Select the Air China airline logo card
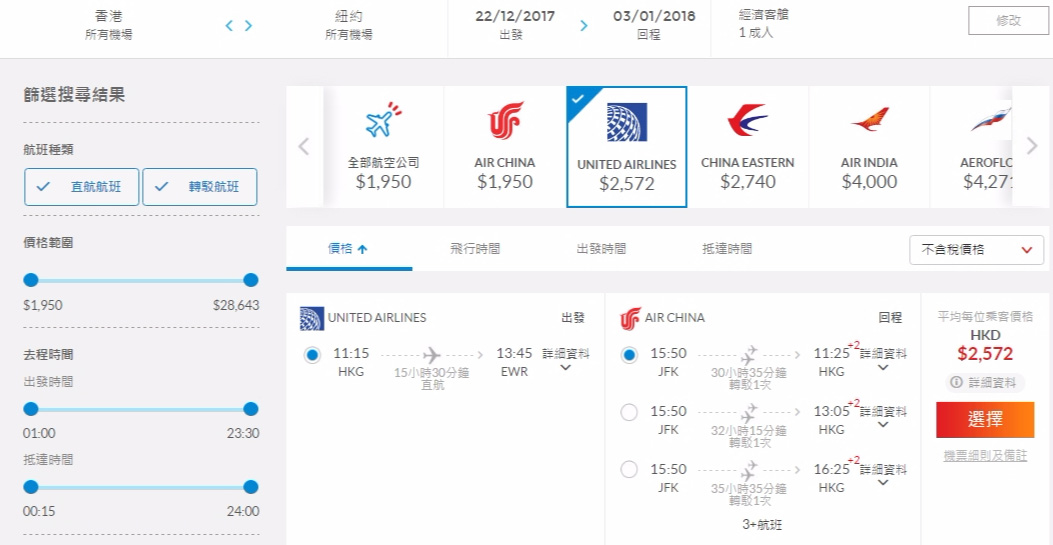The width and height of the screenshot is (1053, 545). point(505,147)
